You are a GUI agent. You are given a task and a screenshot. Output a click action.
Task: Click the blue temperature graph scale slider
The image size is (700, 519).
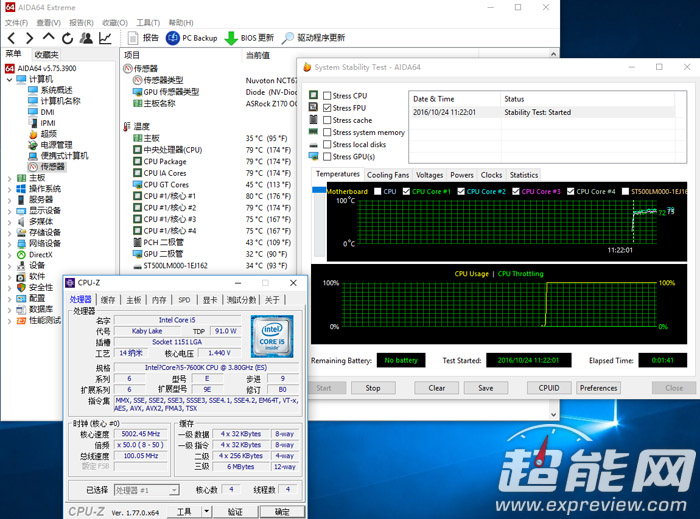319,190
